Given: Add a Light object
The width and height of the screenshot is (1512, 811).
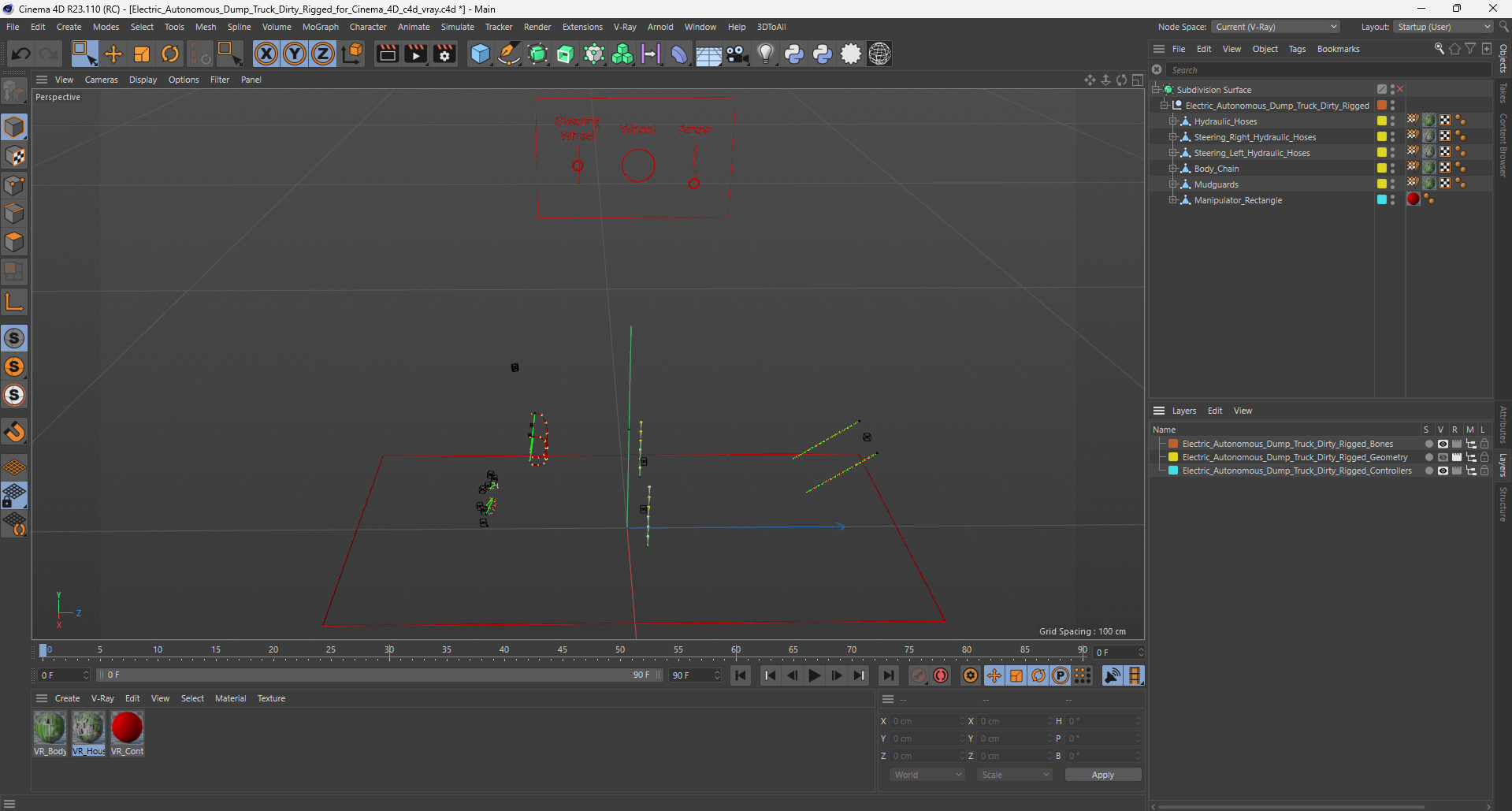Looking at the screenshot, I should tap(766, 54).
